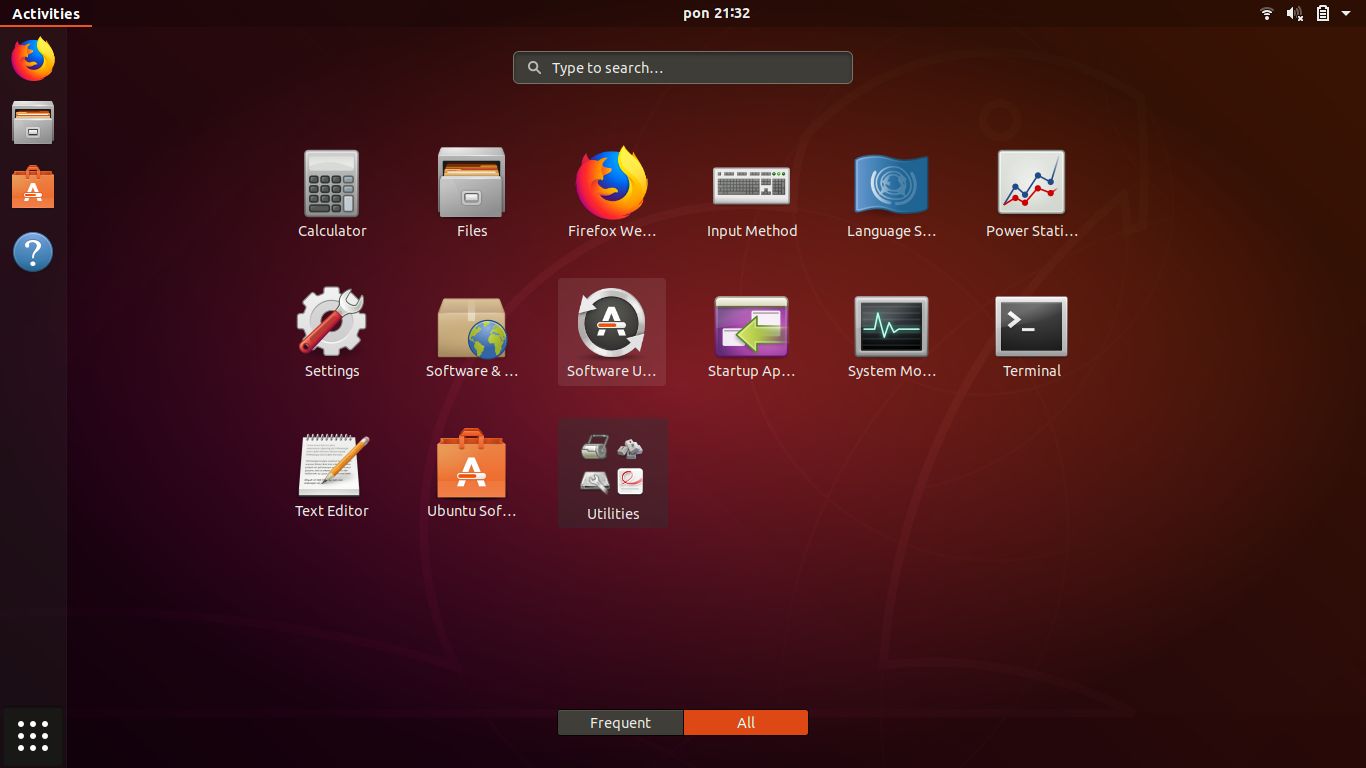Open Ubuntu Software from the dock
The width and height of the screenshot is (1366, 768).
[x=33, y=187]
